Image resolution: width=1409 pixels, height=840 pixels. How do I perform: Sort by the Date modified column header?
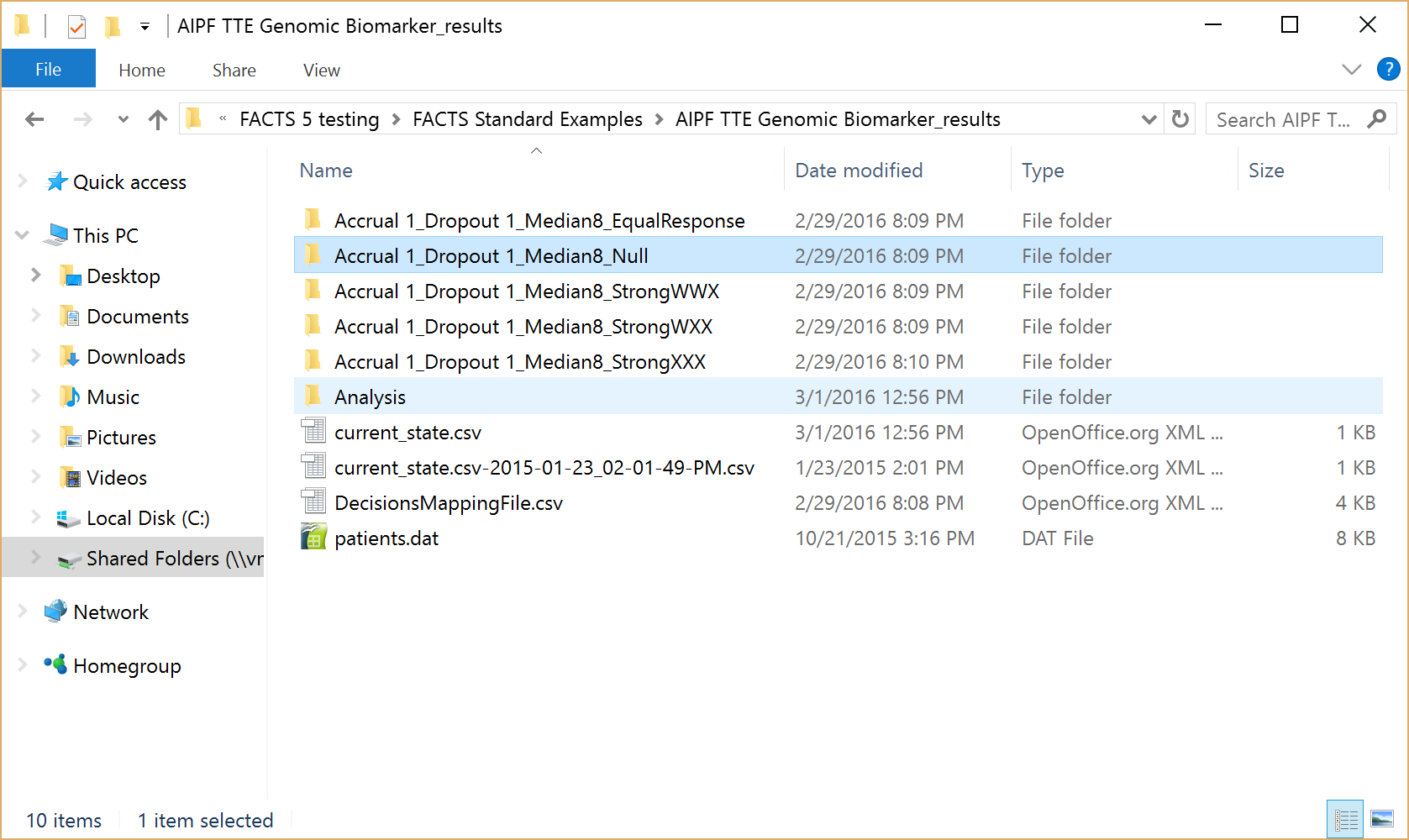click(859, 171)
